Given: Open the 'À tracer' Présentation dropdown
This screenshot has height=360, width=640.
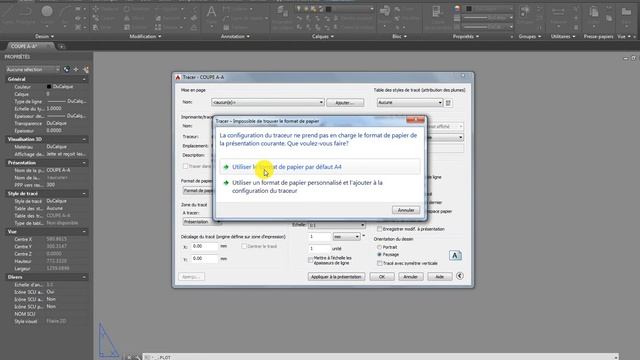Looking at the screenshot, I should pos(202,222).
